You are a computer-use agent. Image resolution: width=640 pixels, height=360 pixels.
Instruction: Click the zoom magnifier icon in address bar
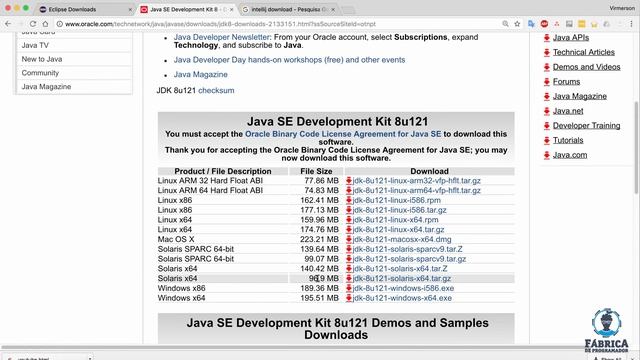(x=505, y=24)
